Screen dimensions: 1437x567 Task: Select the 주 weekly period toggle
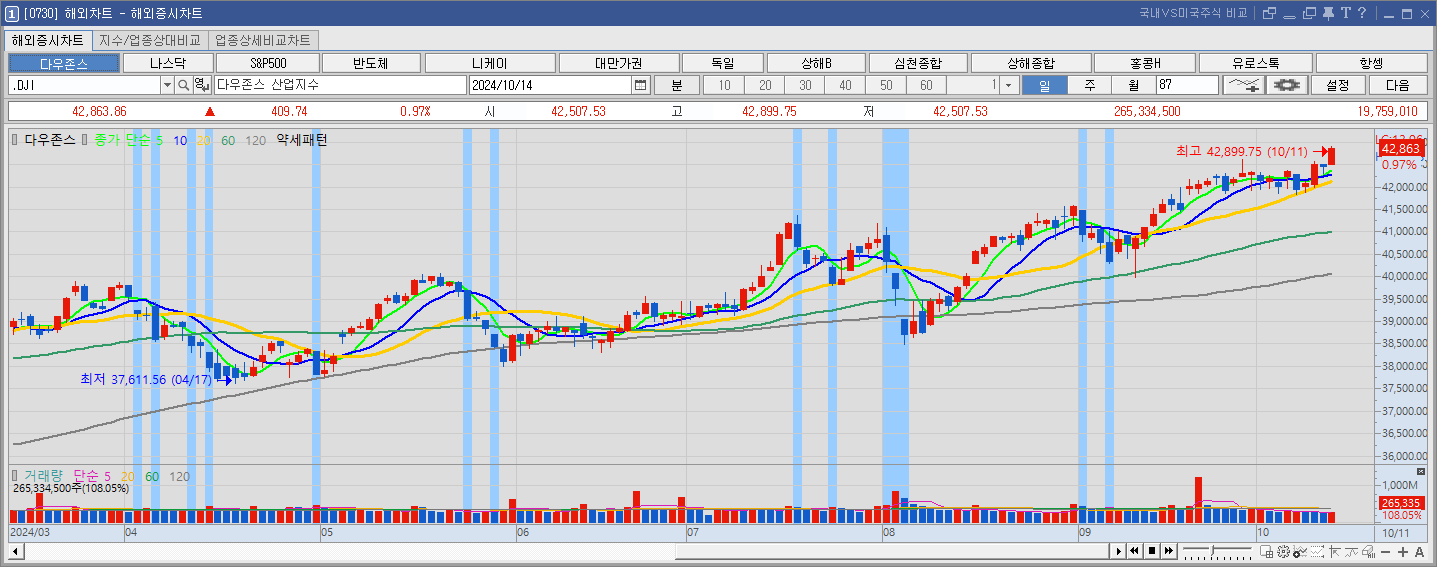1089,85
